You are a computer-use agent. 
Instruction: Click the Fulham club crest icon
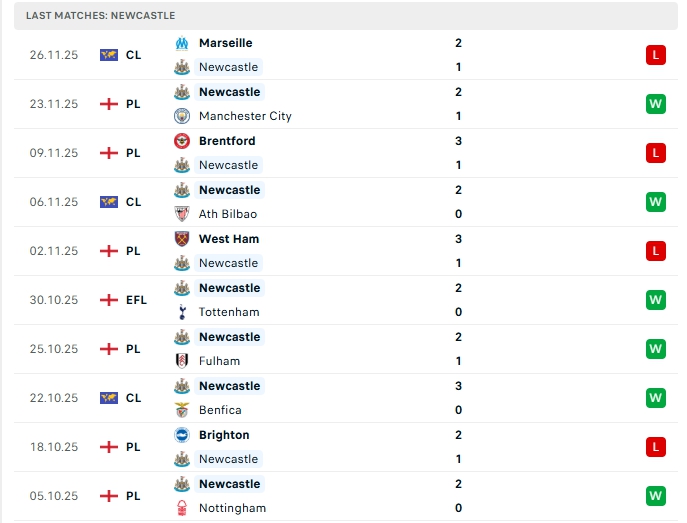pos(182,361)
